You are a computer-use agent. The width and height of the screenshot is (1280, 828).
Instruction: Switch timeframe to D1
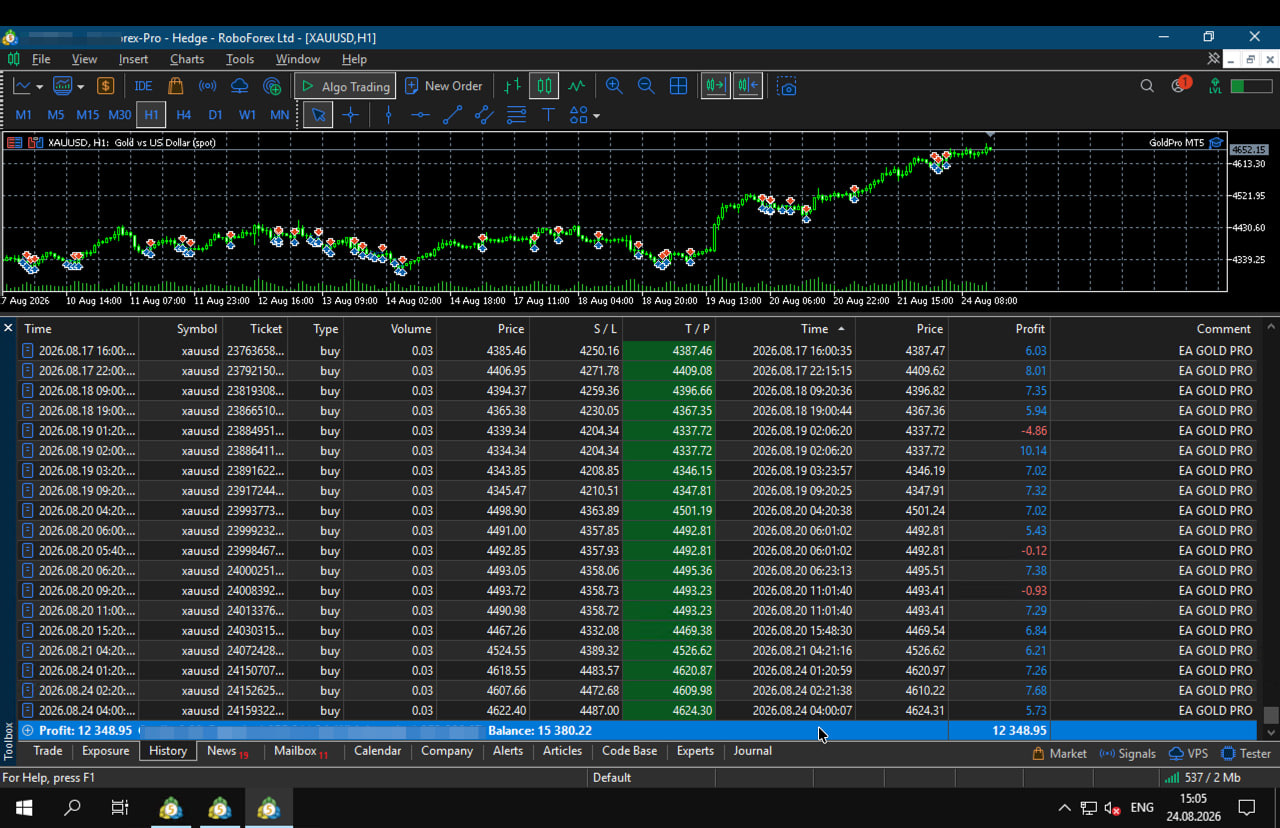coord(215,115)
